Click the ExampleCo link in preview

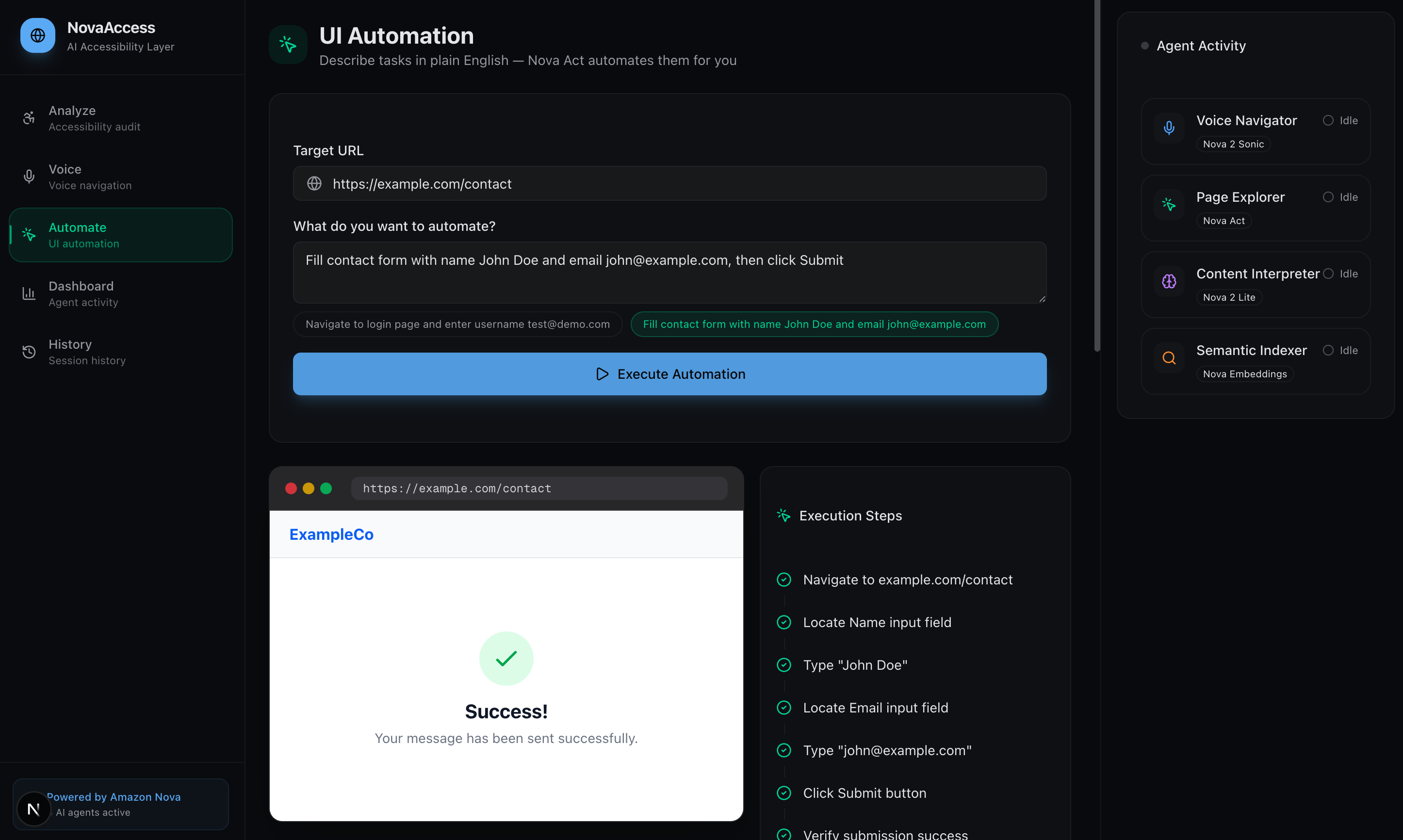331,534
